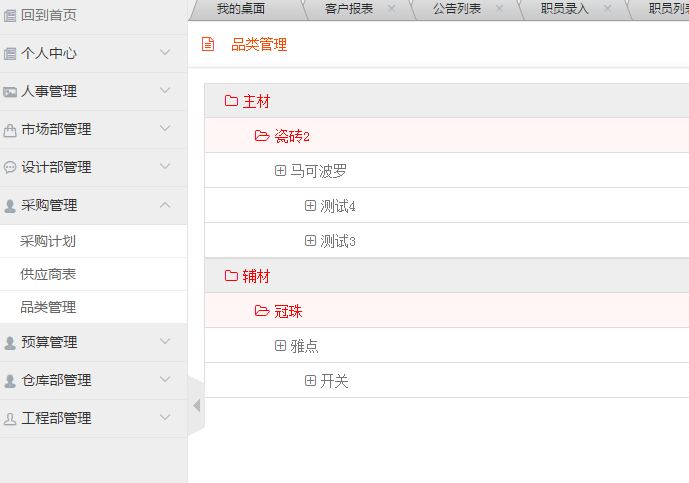689x483 pixels.
Task: Click the plus icon beside 马可波罗
Action: point(280,171)
